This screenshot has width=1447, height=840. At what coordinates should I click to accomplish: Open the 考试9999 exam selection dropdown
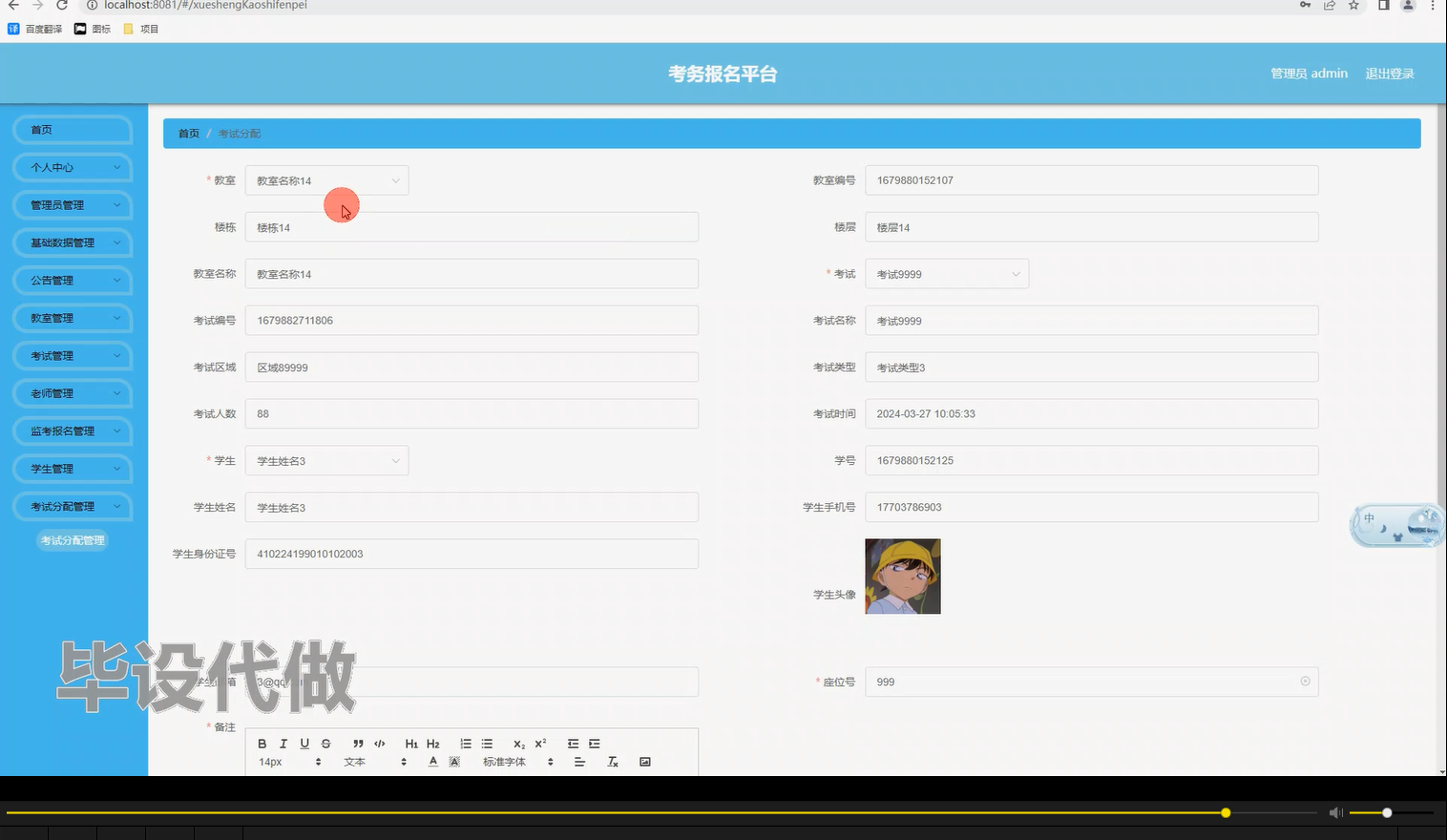point(946,274)
